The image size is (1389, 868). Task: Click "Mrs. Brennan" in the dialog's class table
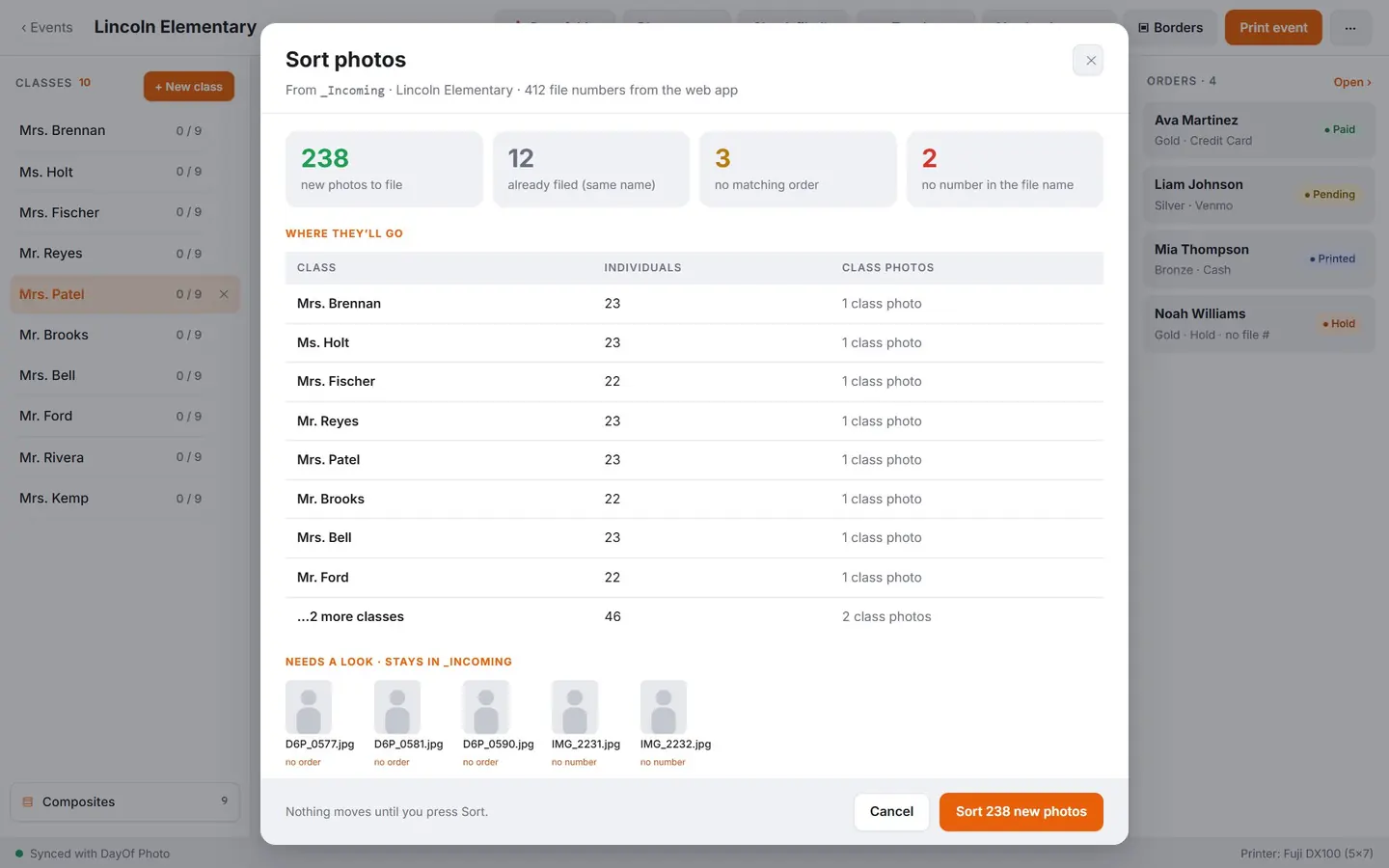click(339, 304)
